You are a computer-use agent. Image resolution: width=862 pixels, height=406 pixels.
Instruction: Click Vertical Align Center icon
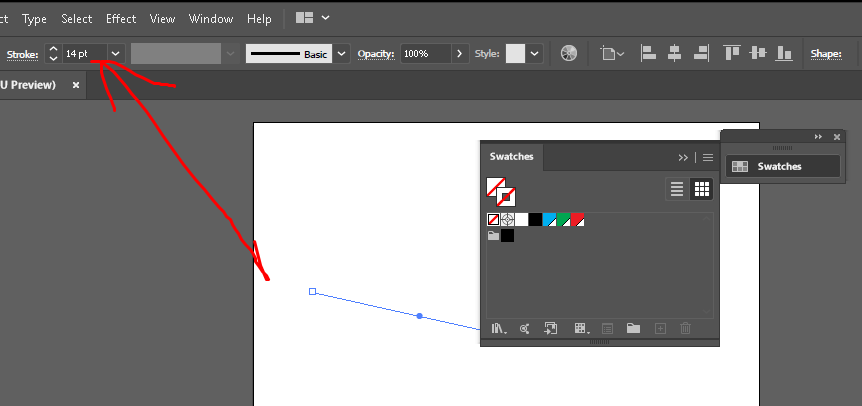[758, 53]
